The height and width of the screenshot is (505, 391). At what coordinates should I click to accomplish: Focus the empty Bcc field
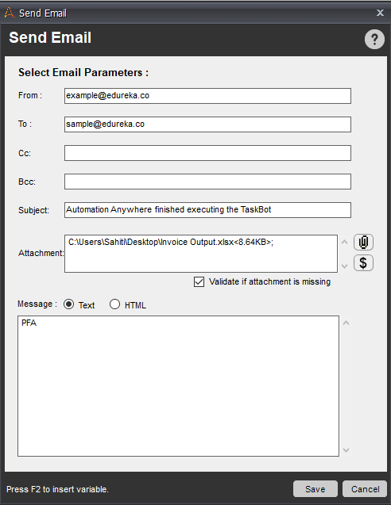[208, 182]
